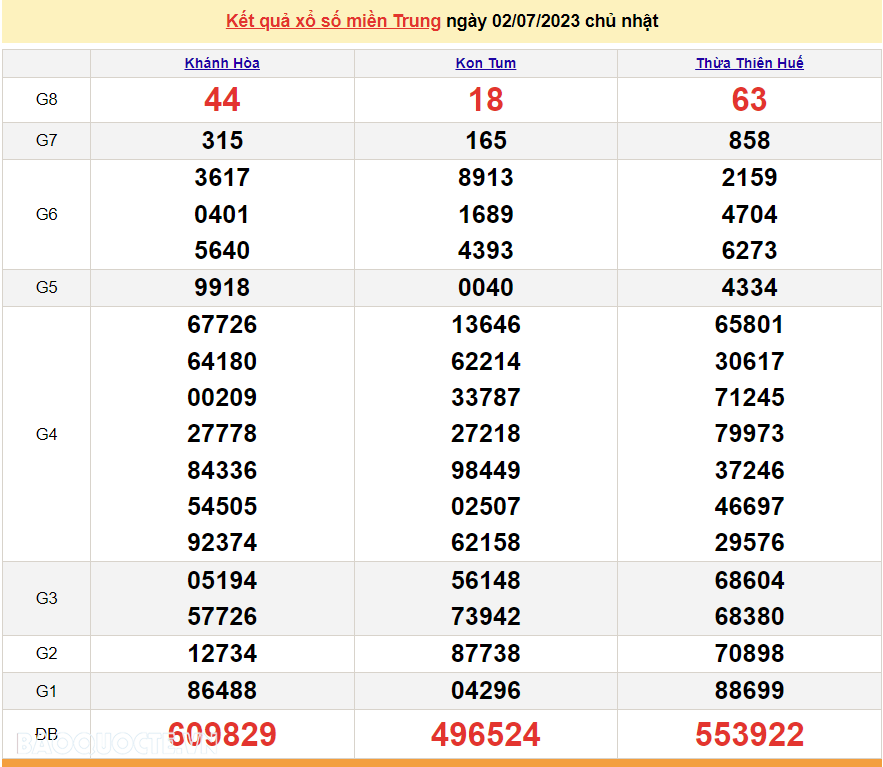Open the 'Kết quả xổ số miền Trung' title link
The image size is (883, 767).
[333, 21]
